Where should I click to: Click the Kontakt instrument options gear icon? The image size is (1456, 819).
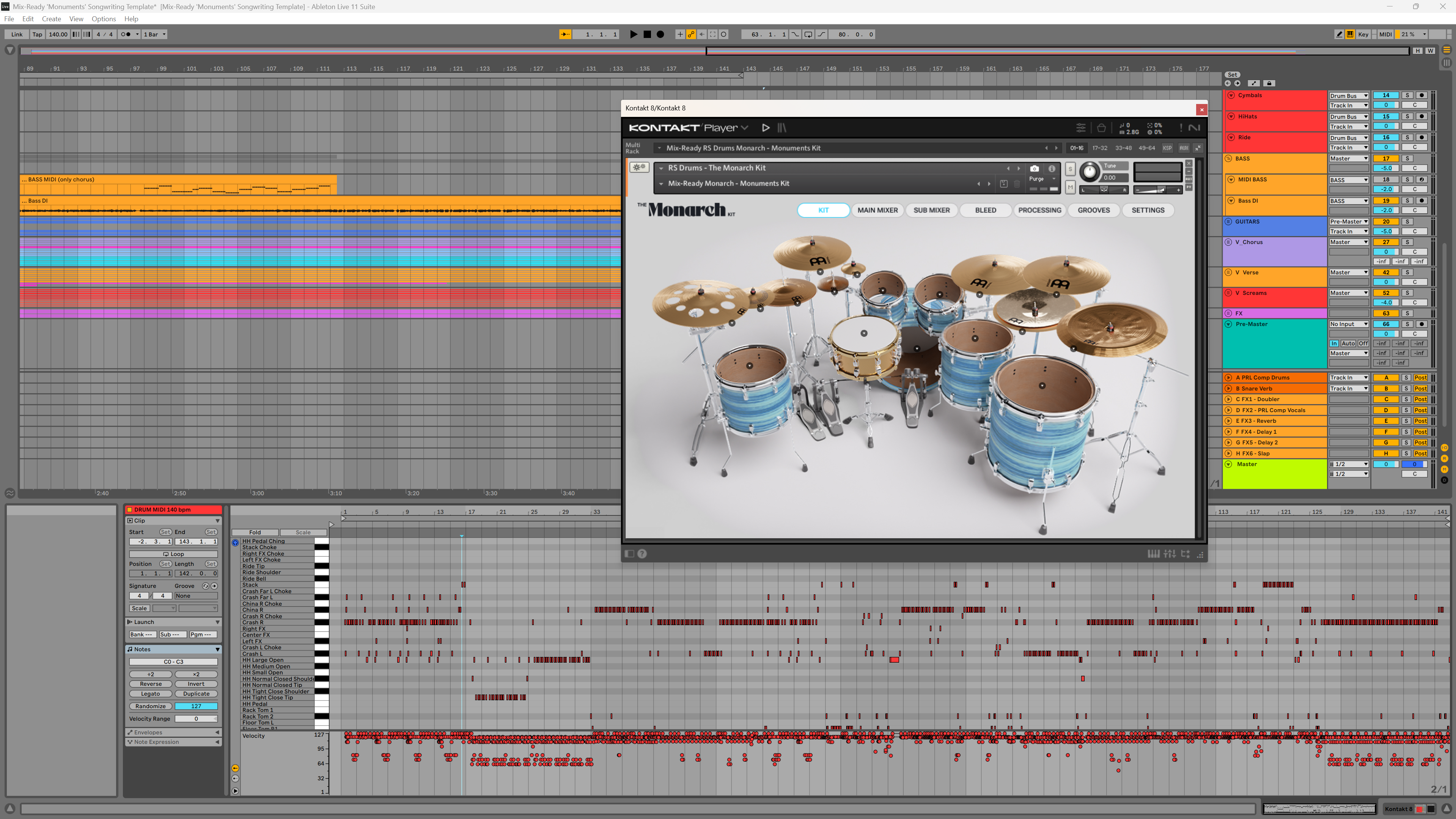tap(639, 167)
